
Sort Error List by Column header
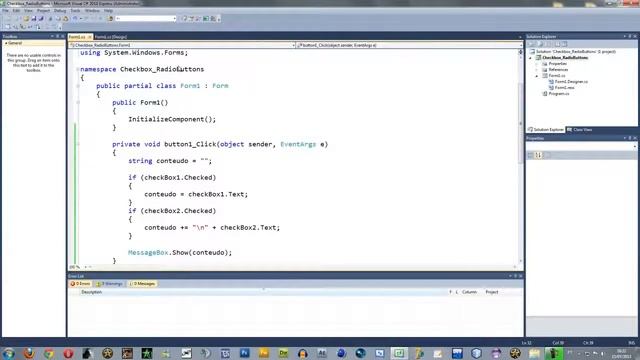click(469, 292)
